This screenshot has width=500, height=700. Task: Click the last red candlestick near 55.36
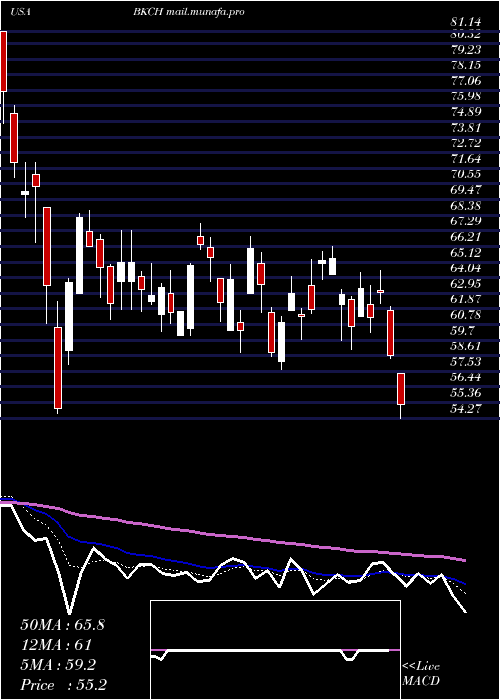tap(401, 389)
